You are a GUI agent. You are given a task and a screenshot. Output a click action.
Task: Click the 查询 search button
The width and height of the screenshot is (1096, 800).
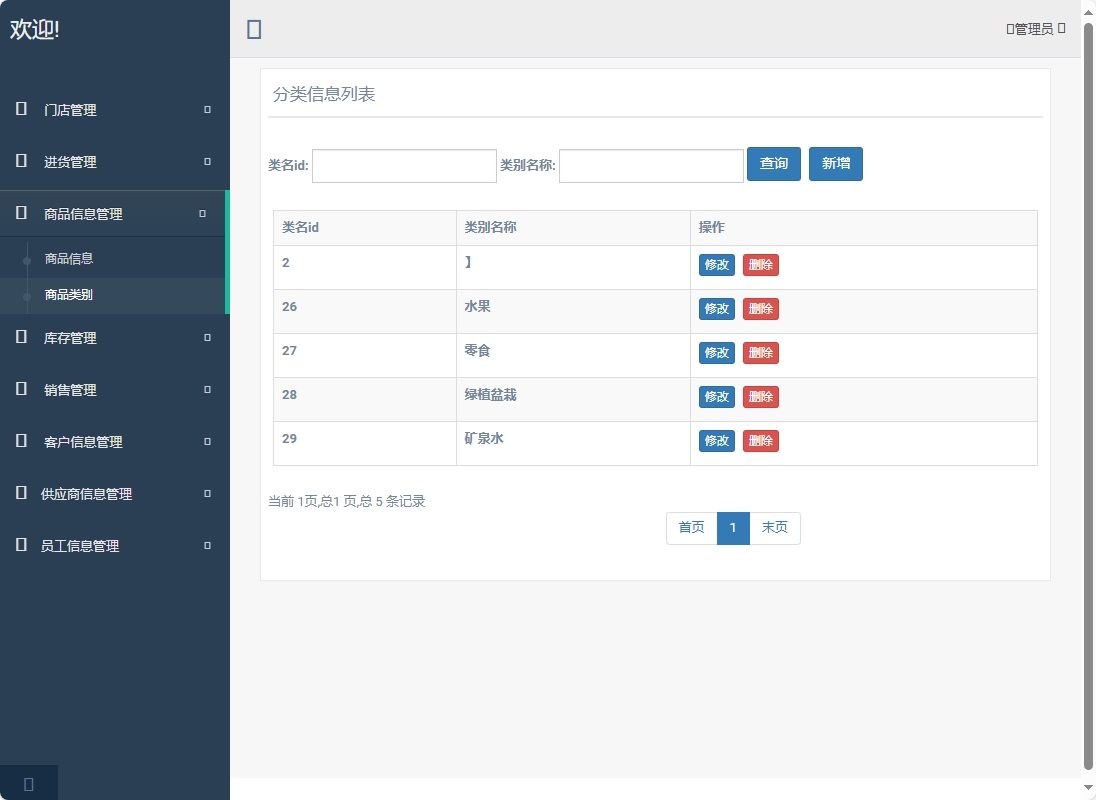coord(774,164)
